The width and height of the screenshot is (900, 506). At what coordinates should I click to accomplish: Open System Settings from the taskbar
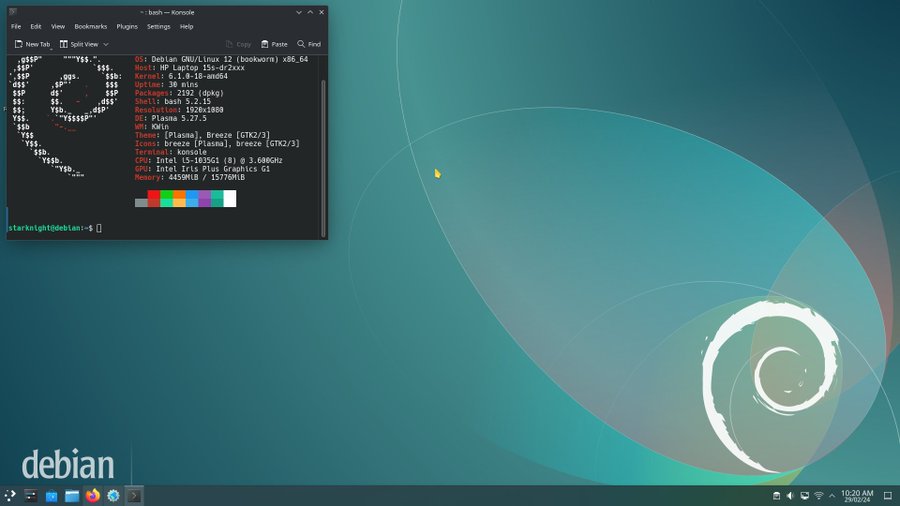(x=113, y=495)
